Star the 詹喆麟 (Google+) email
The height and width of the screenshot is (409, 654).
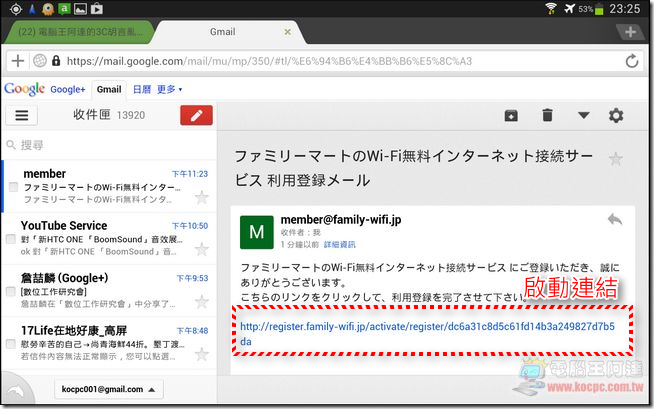click(x=201, y=301)
